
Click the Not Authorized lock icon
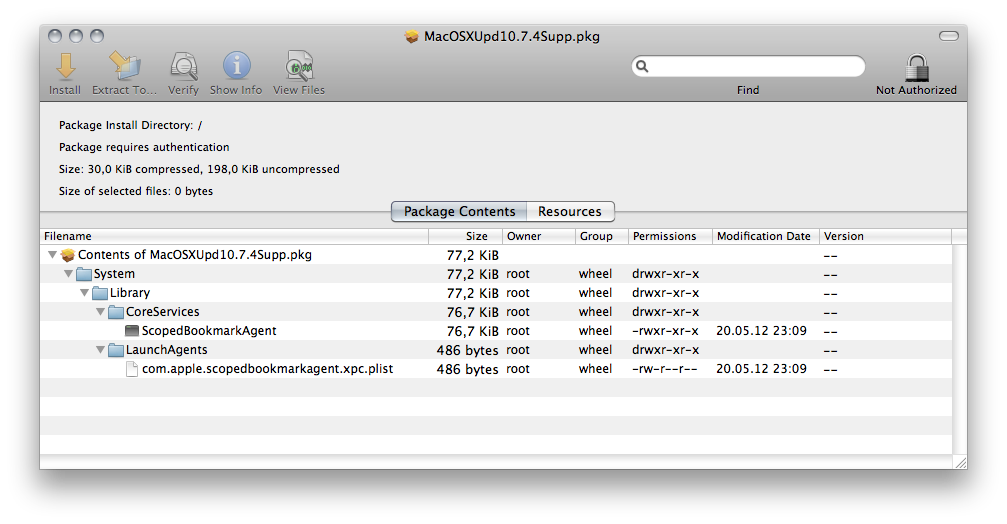(x=916, y=68)
